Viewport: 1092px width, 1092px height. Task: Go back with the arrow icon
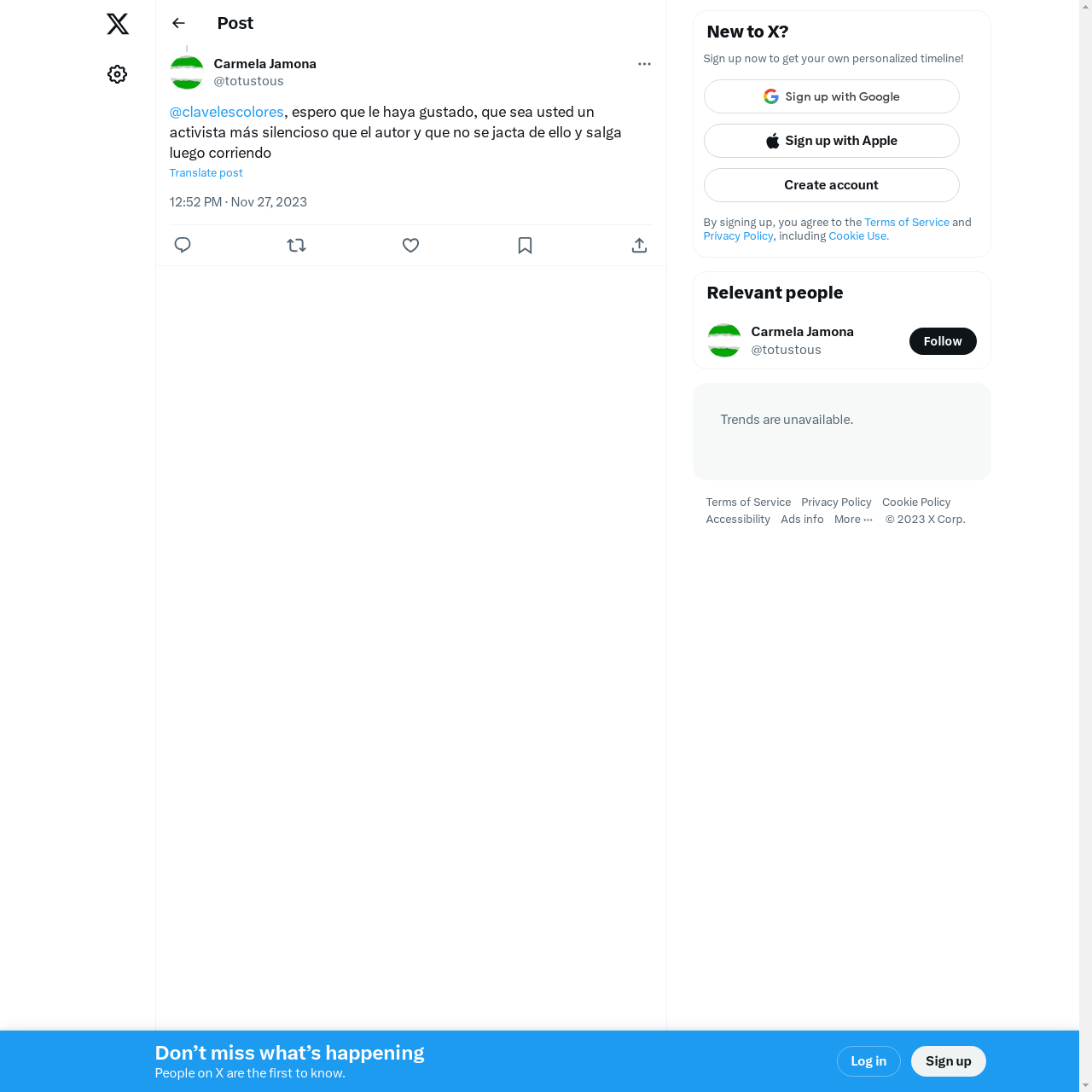point(178,23)
